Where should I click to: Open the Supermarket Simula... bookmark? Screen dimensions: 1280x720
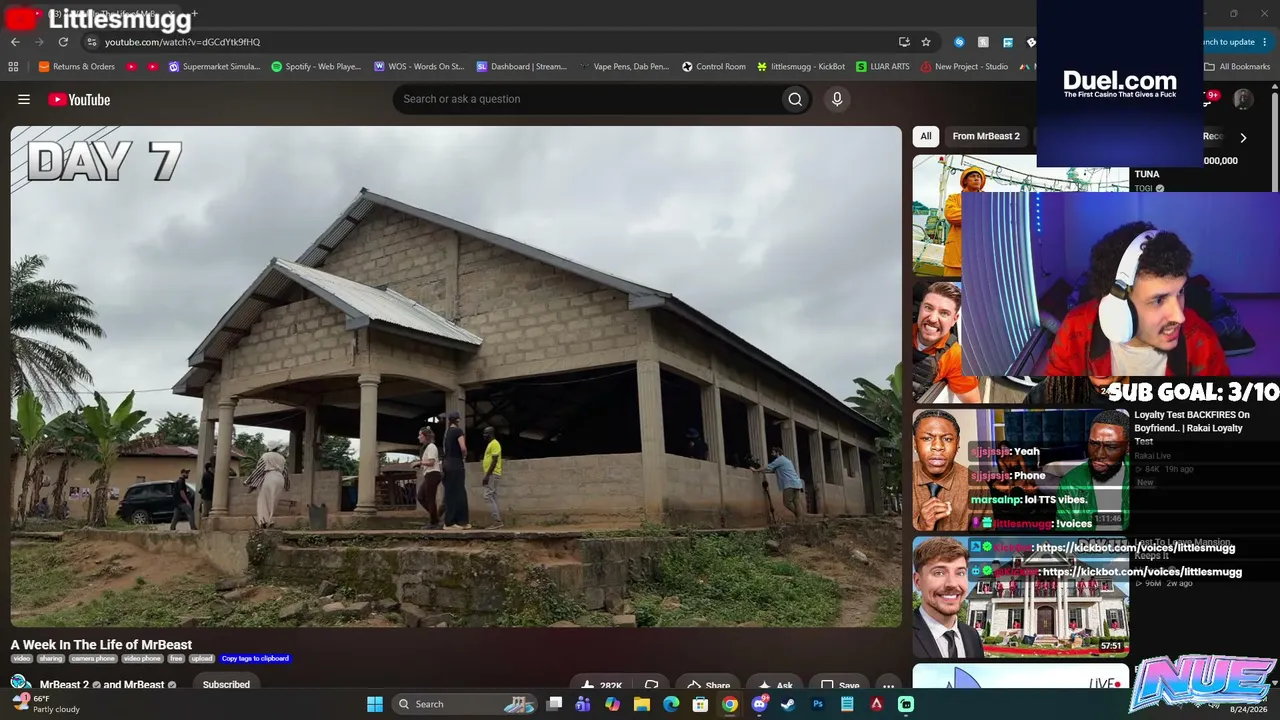(x=214, y=67)
